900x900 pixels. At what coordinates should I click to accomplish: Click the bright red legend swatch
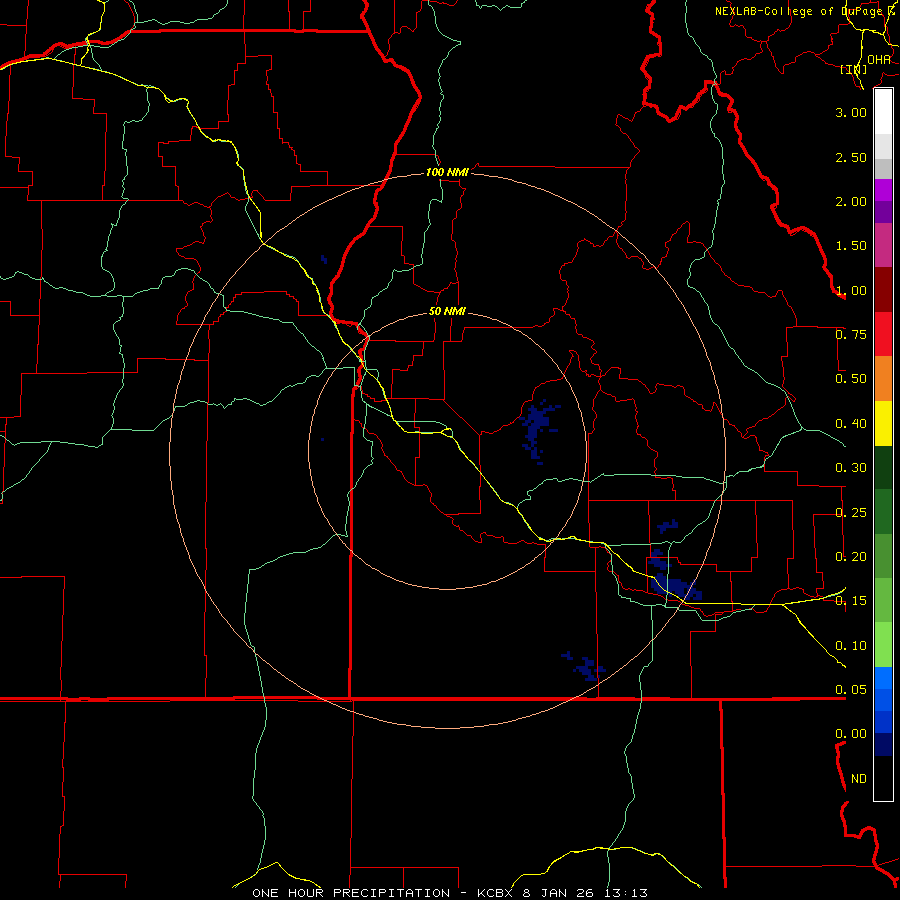coord(883,334)
